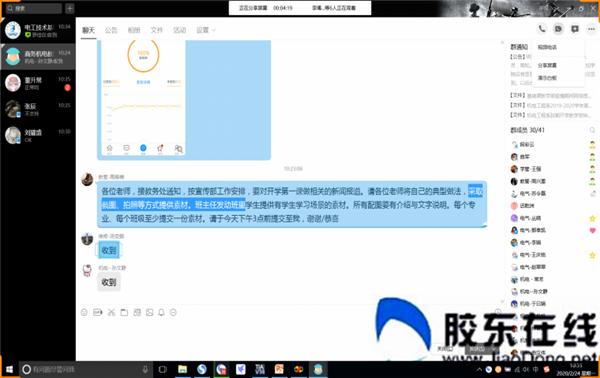Choose 演示白板 from the popup menu
Screen dimensions: 600x378
point(547,78)
